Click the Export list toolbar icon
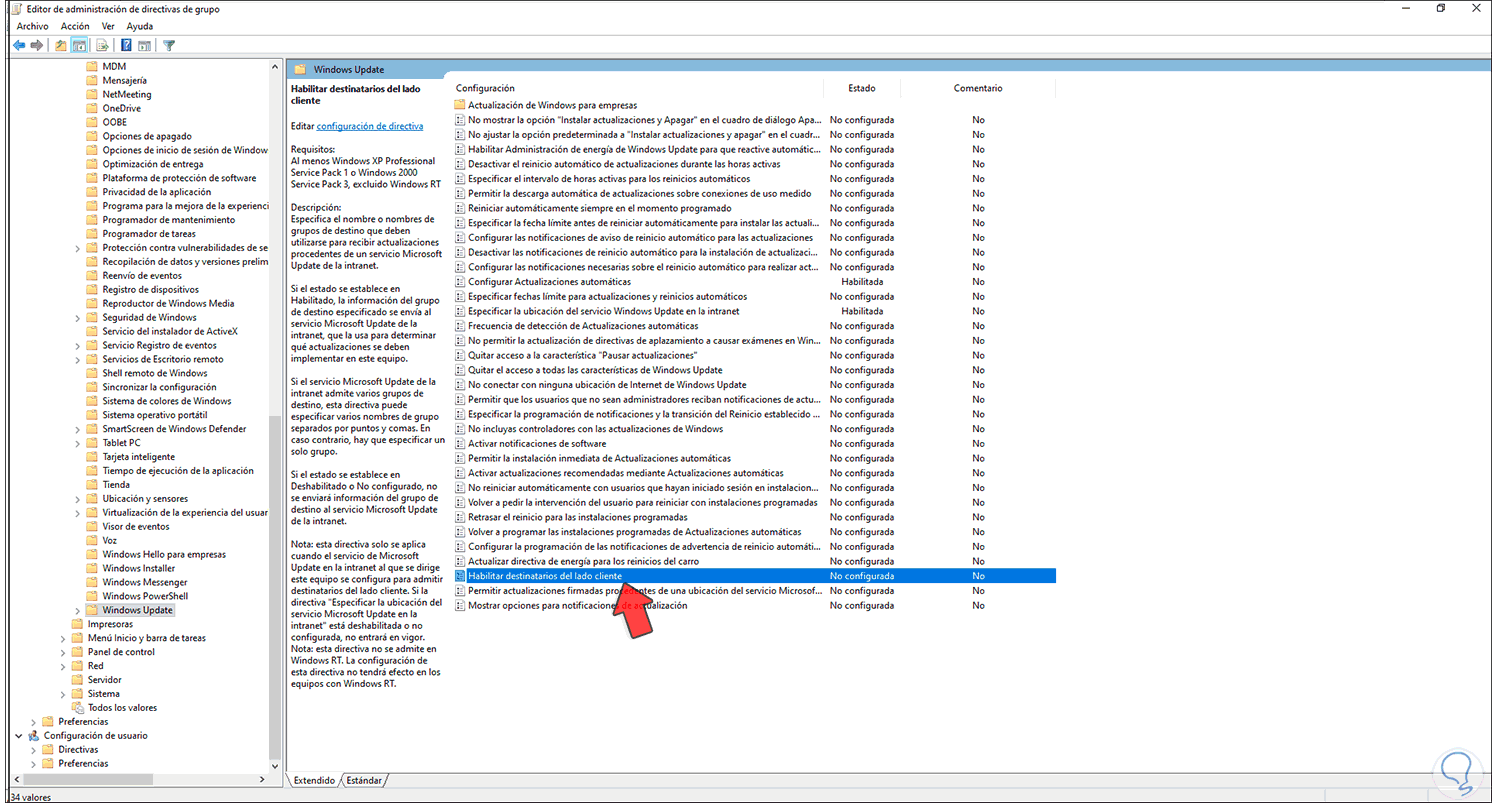 coord(102,45)
